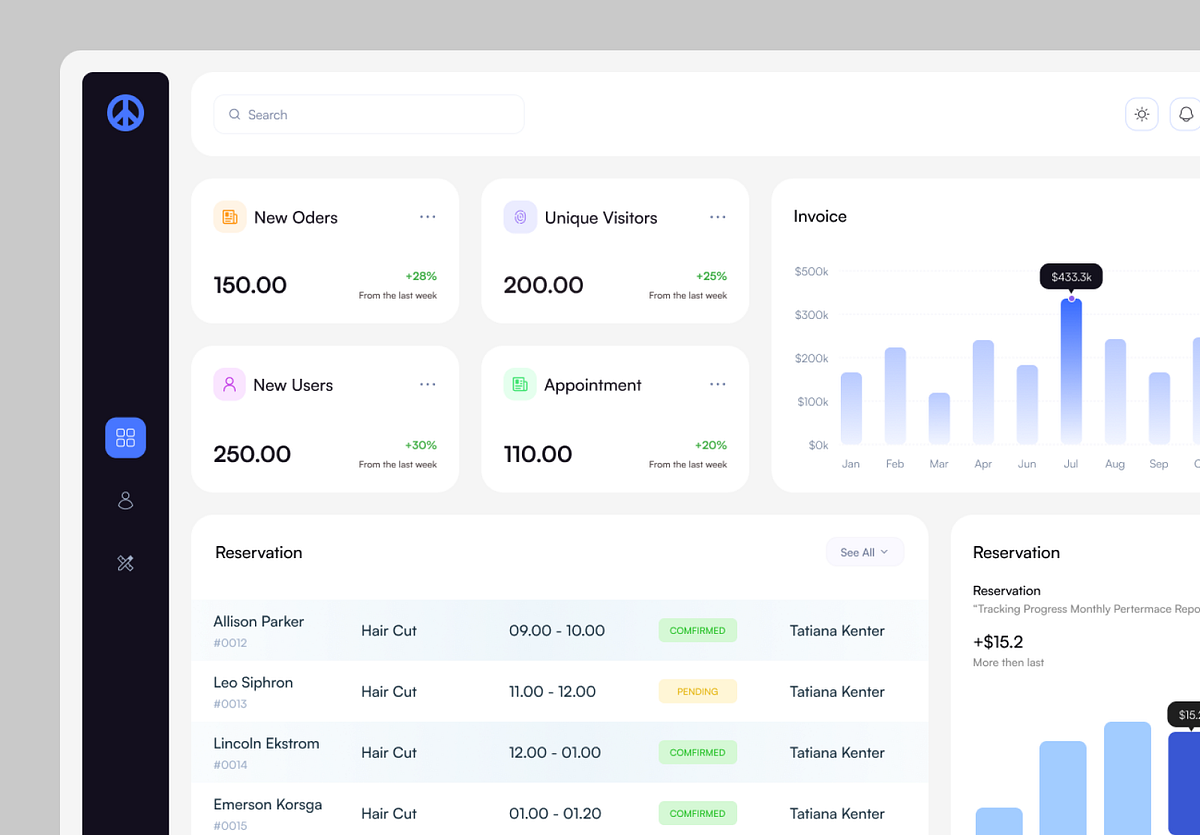Click the Unique Visitors fingerprint icon

(x=520, y=217)
